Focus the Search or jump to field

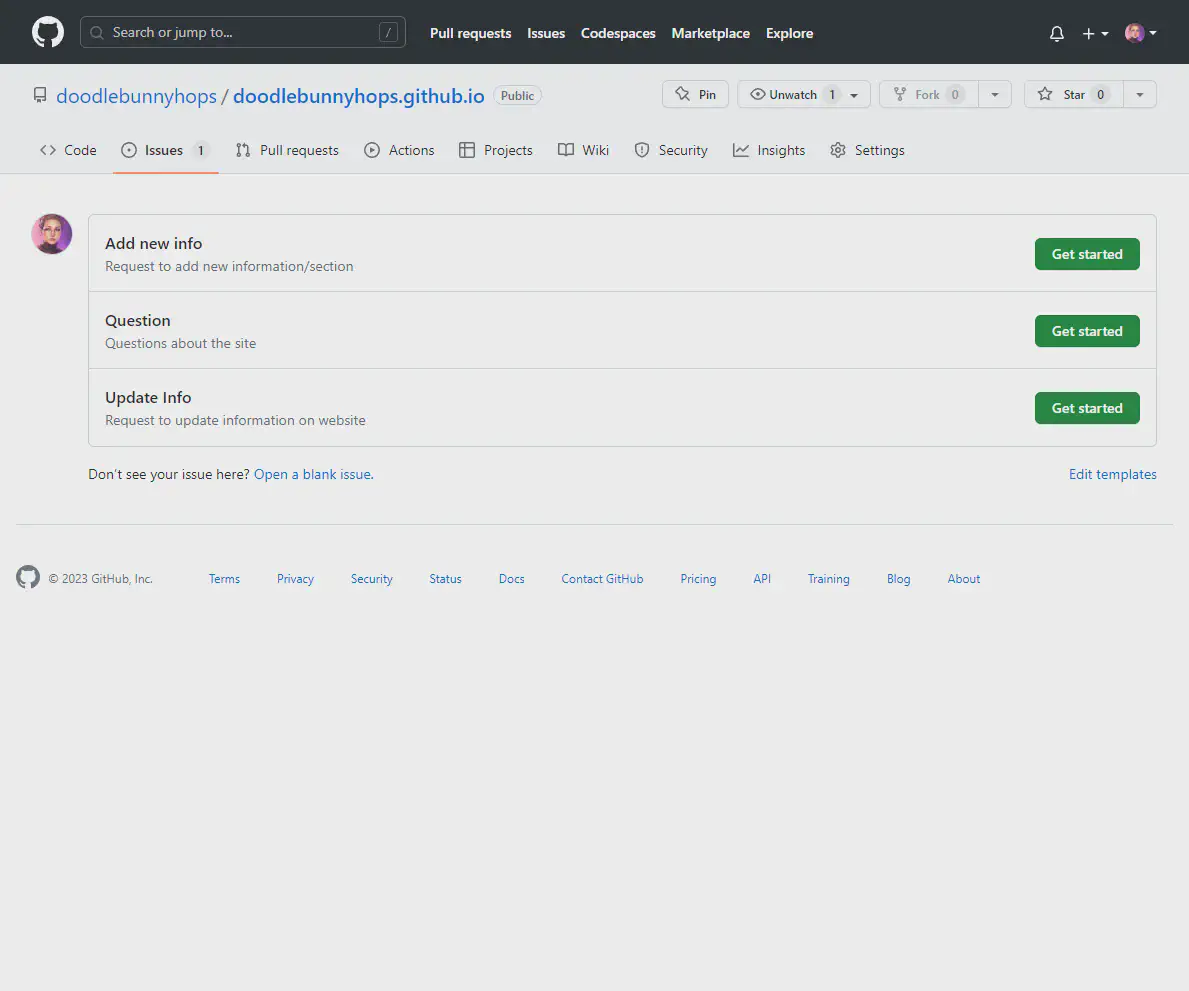tap(242, 32)
